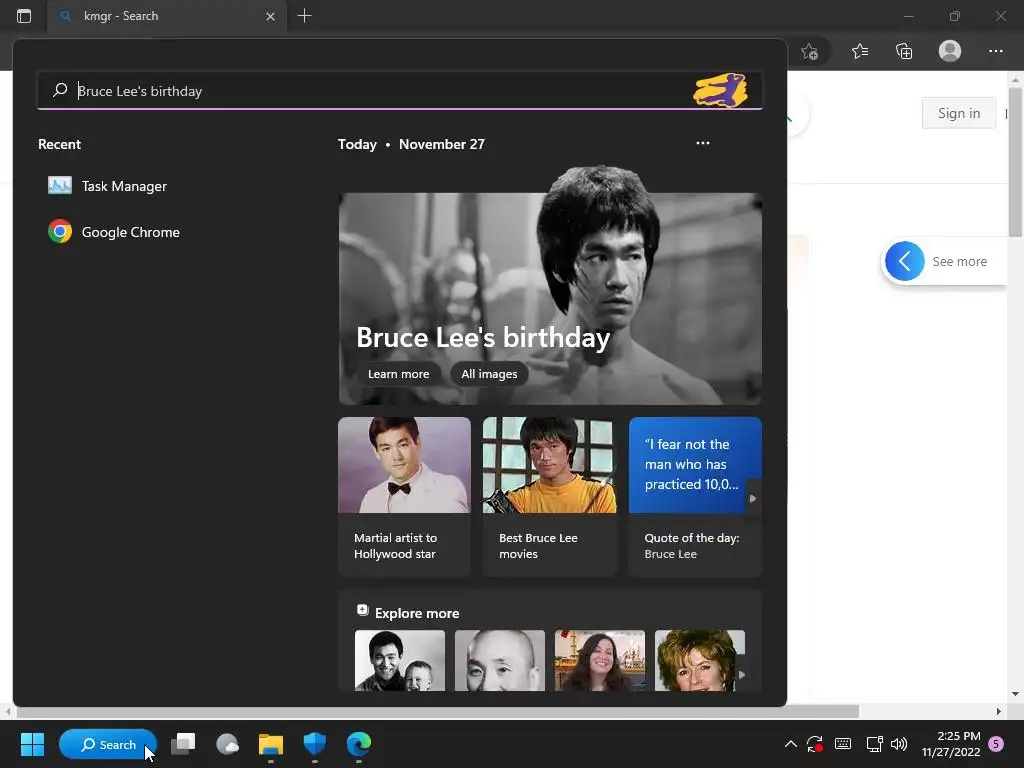The image size is (1024, 768).
Task: Open the notification count badge
Action: [x=996, y=744]
